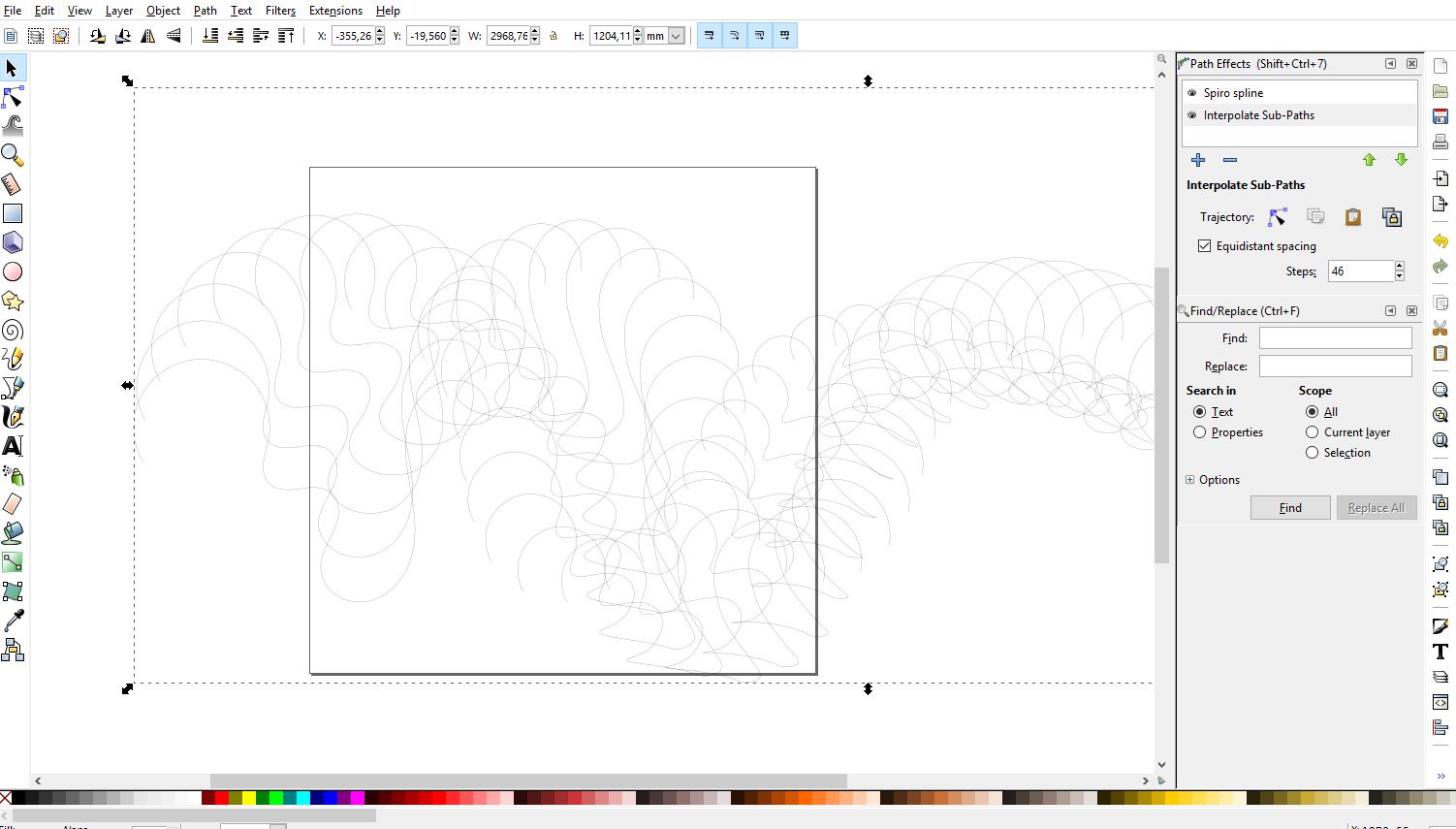This screenshot has width=1456, height=829.
Task: Open the Object menu
Action: (163, 11)
